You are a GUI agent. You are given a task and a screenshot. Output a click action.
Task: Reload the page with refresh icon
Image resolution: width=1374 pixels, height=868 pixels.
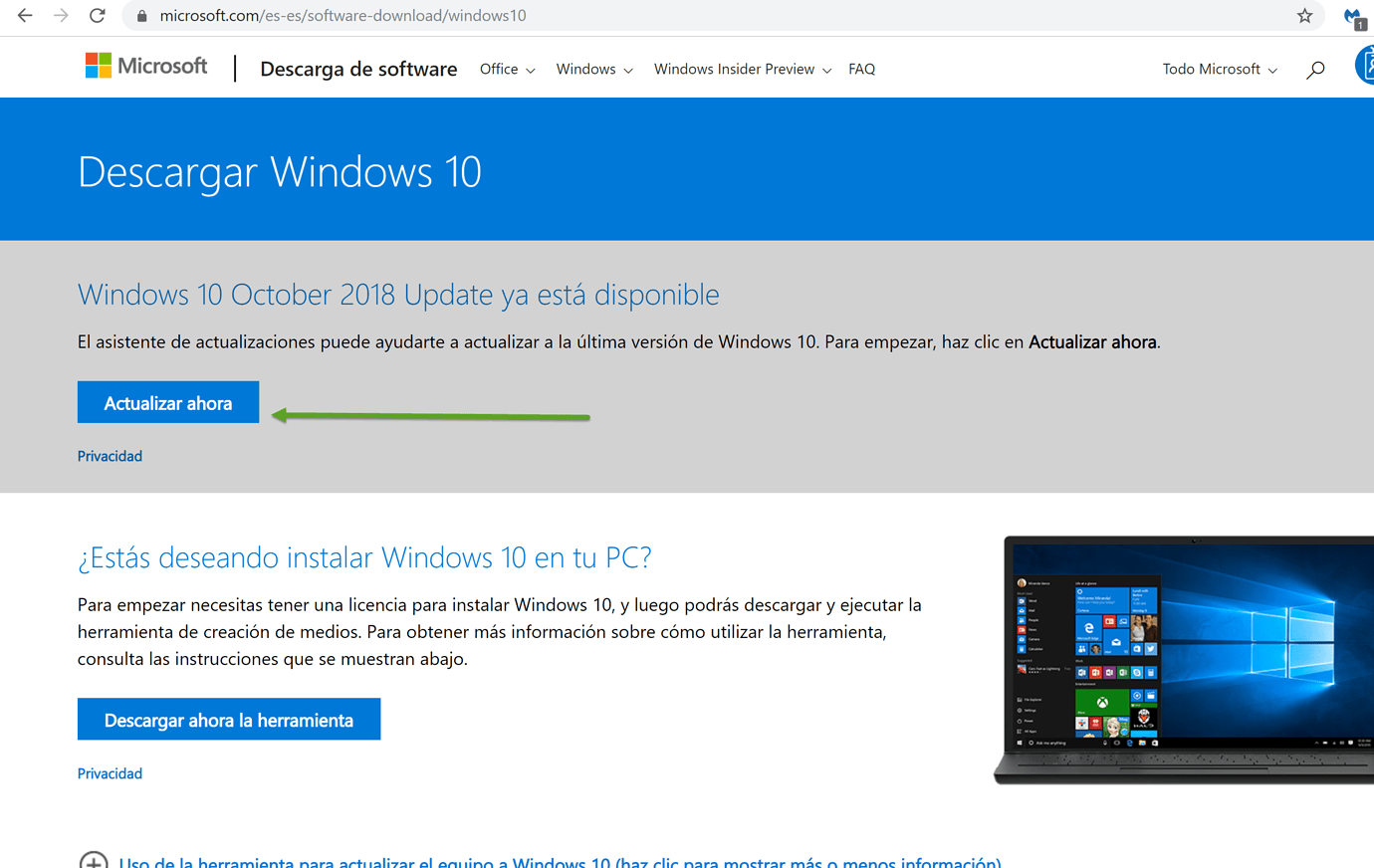(x=98, y=16)
